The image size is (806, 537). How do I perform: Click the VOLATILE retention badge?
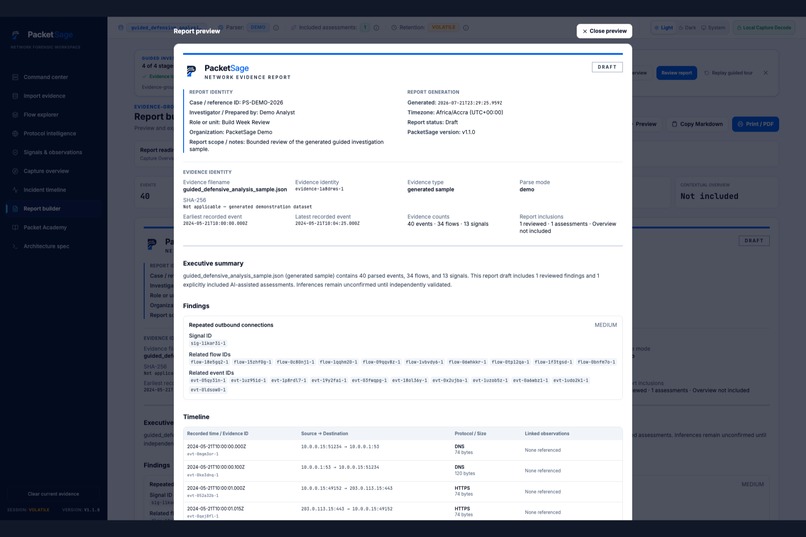coord(443,28)
